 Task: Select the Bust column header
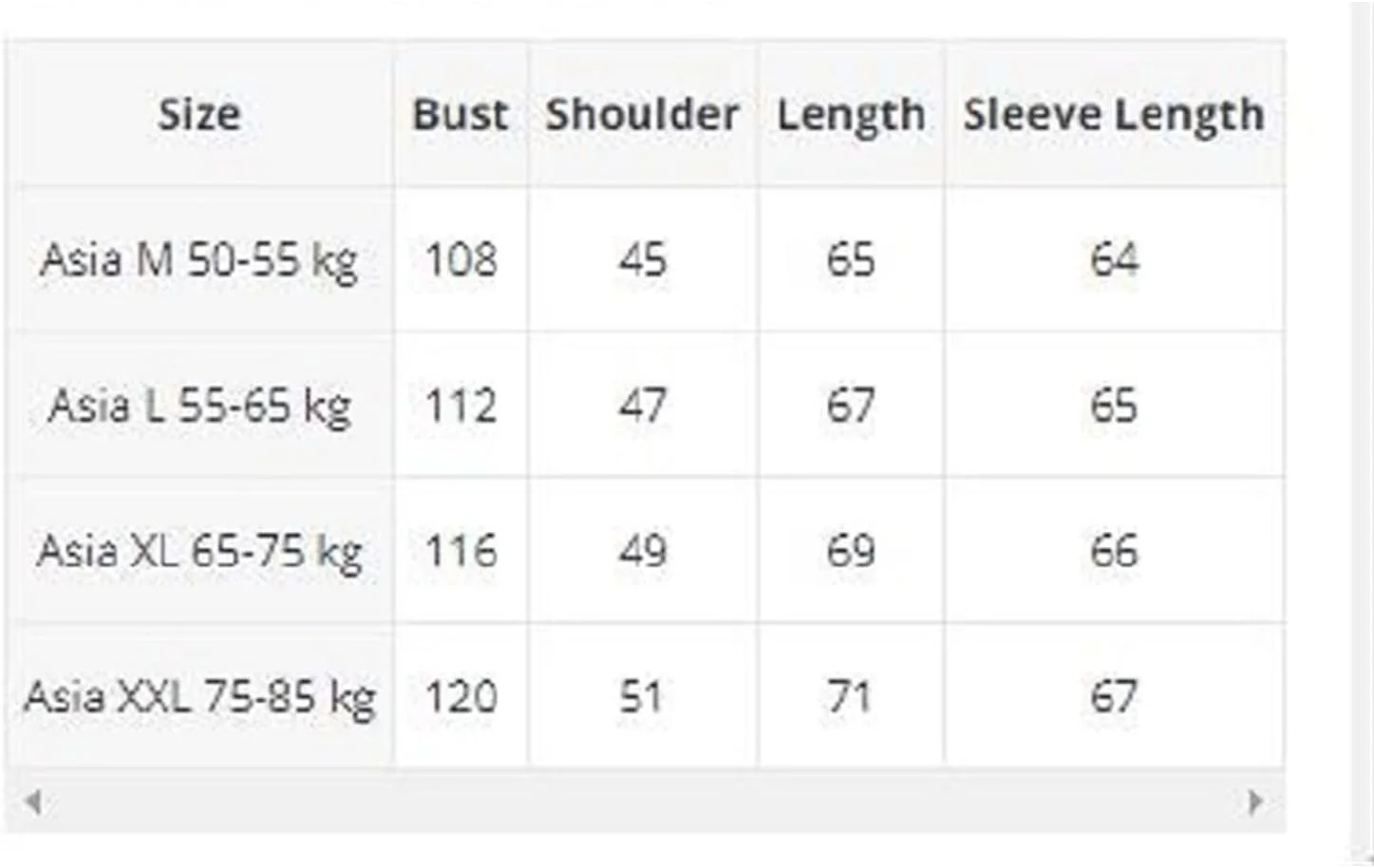pos(461,115)
